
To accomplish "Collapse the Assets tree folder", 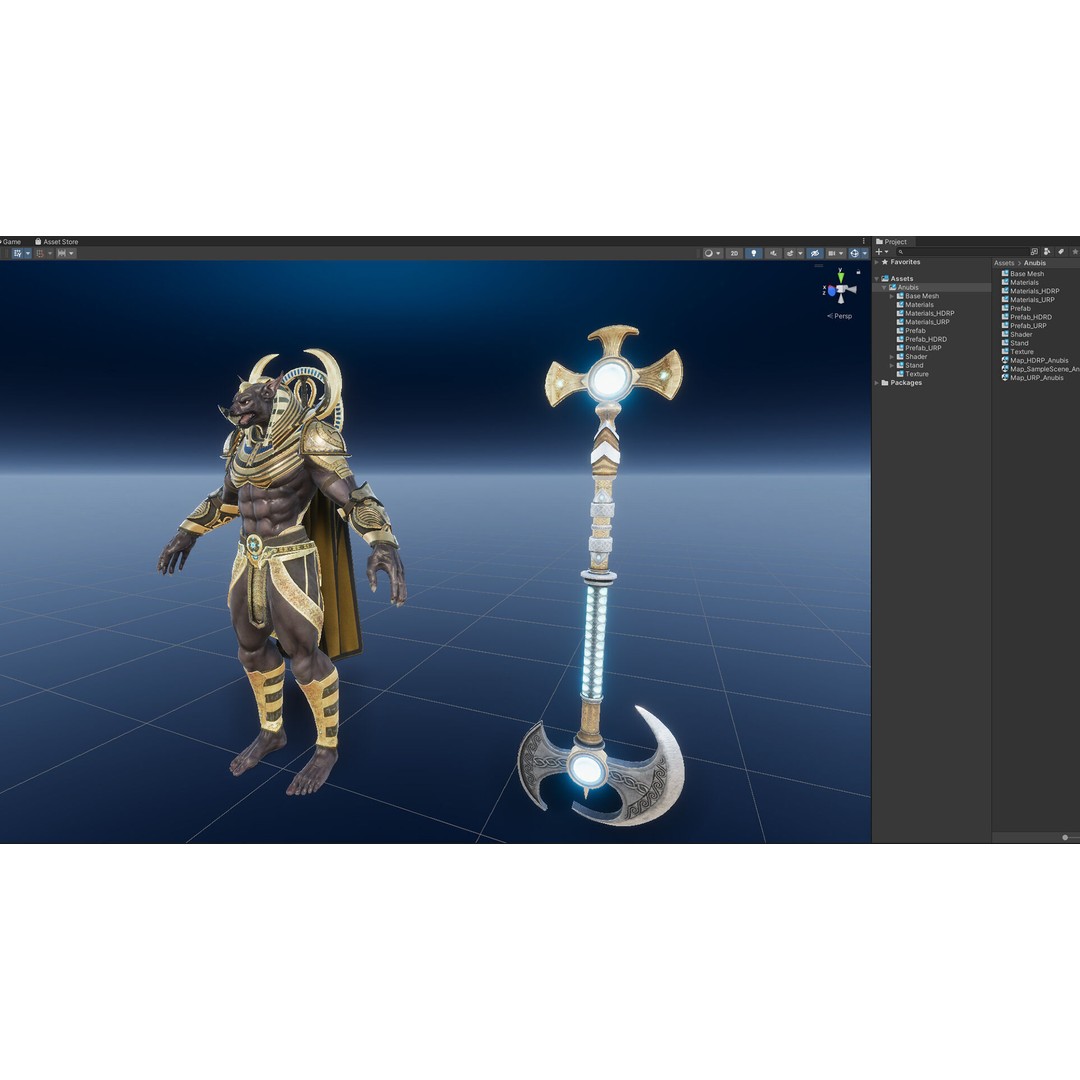I will pos(877,279).
